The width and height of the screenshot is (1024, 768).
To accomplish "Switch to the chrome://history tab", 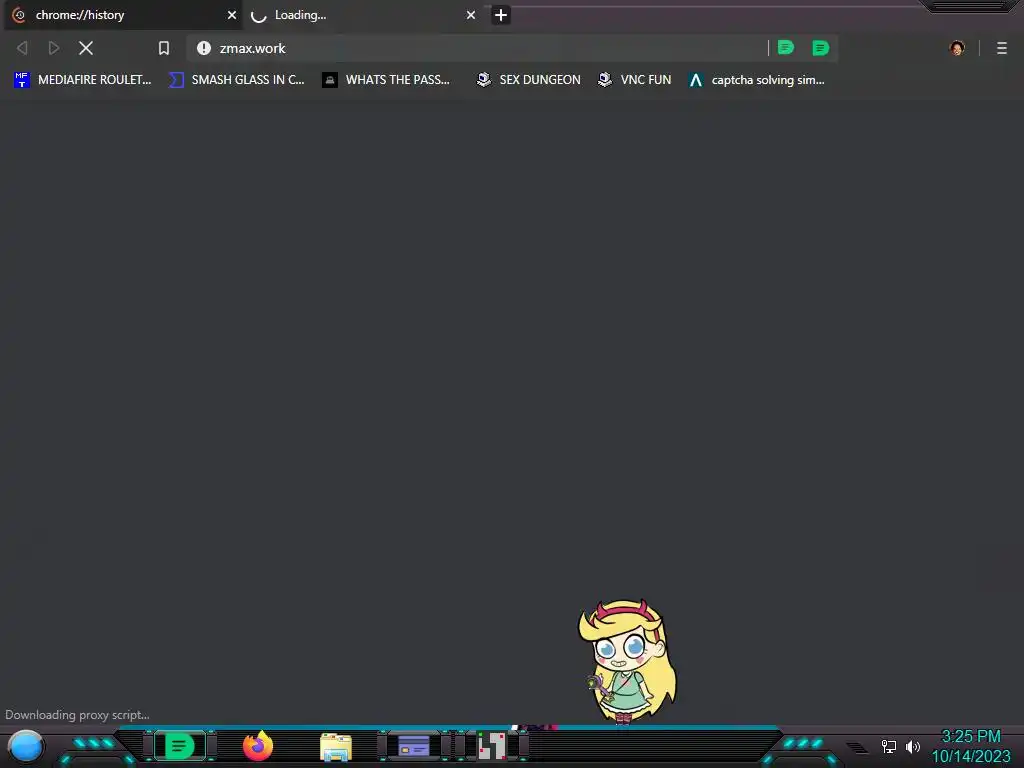I will pyautogui.click(x=123, y=15).
